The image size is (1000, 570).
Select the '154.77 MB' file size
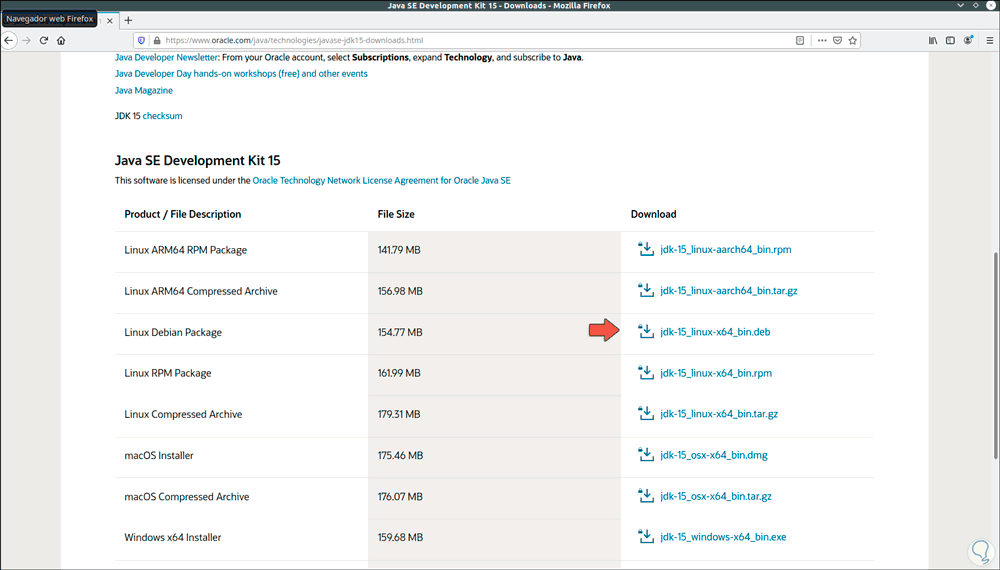(x=400, y=332)
